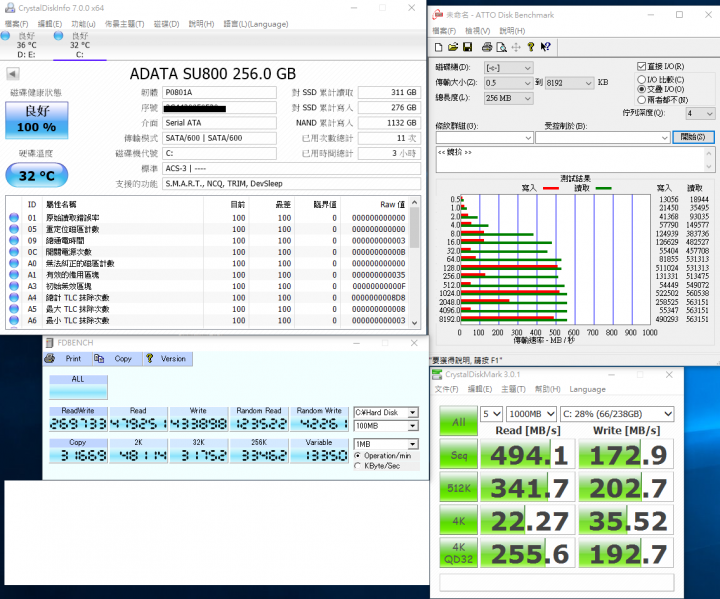720x599 pixels.
Task: Click the New document icon in ATTO toolbar
Action: click(x=439, y=47)
